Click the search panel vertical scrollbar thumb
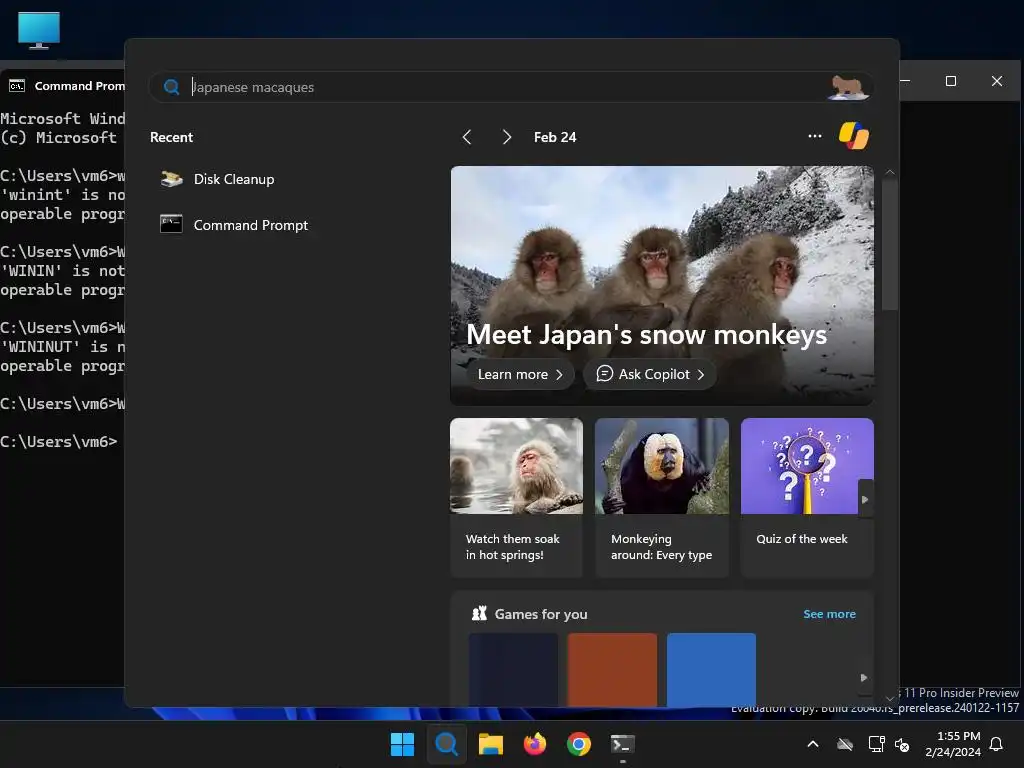The width and height of the screenshot is (1024, 768). (889, 245)
